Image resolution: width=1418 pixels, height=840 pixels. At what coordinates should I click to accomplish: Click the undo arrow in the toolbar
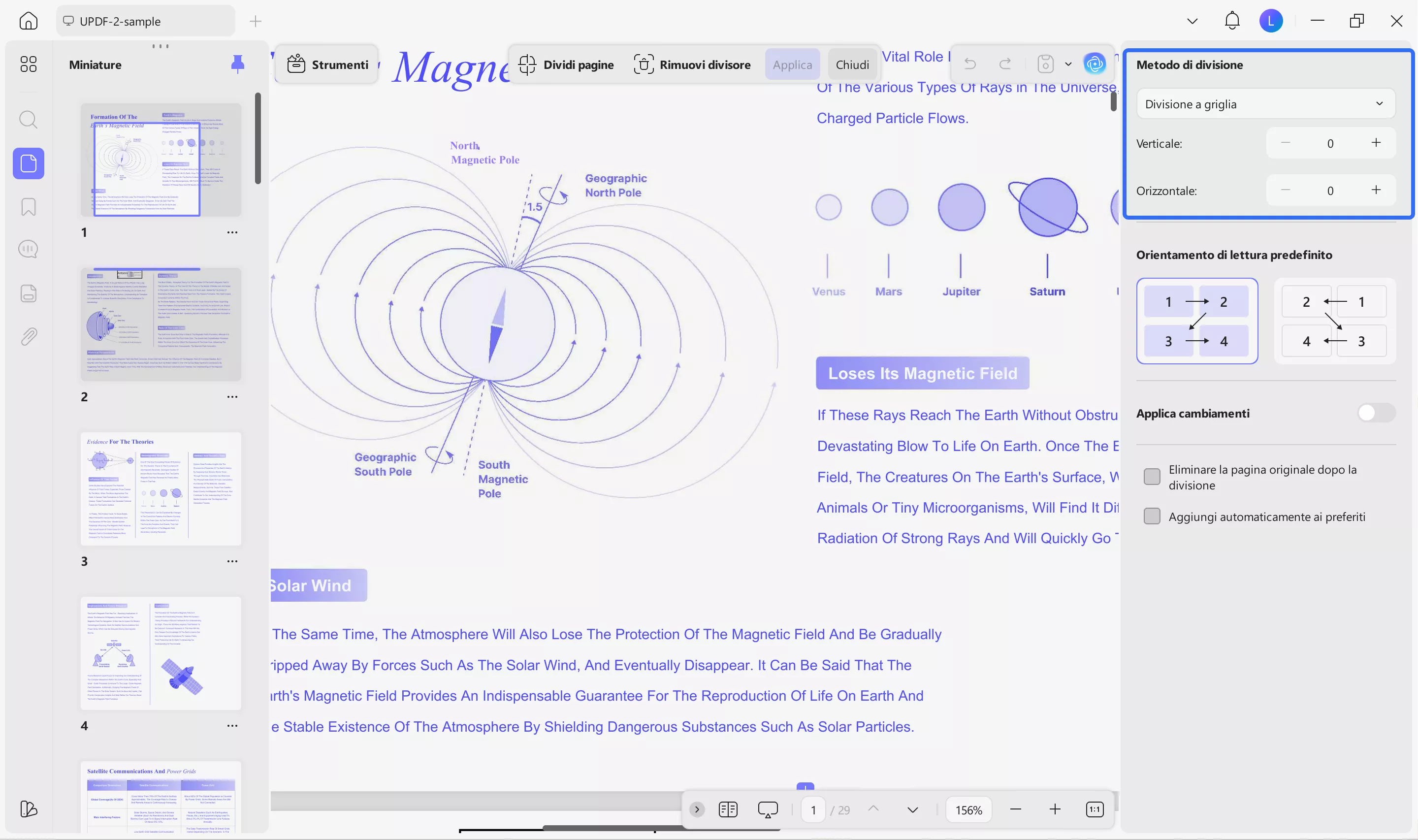[x=969, y=64]
